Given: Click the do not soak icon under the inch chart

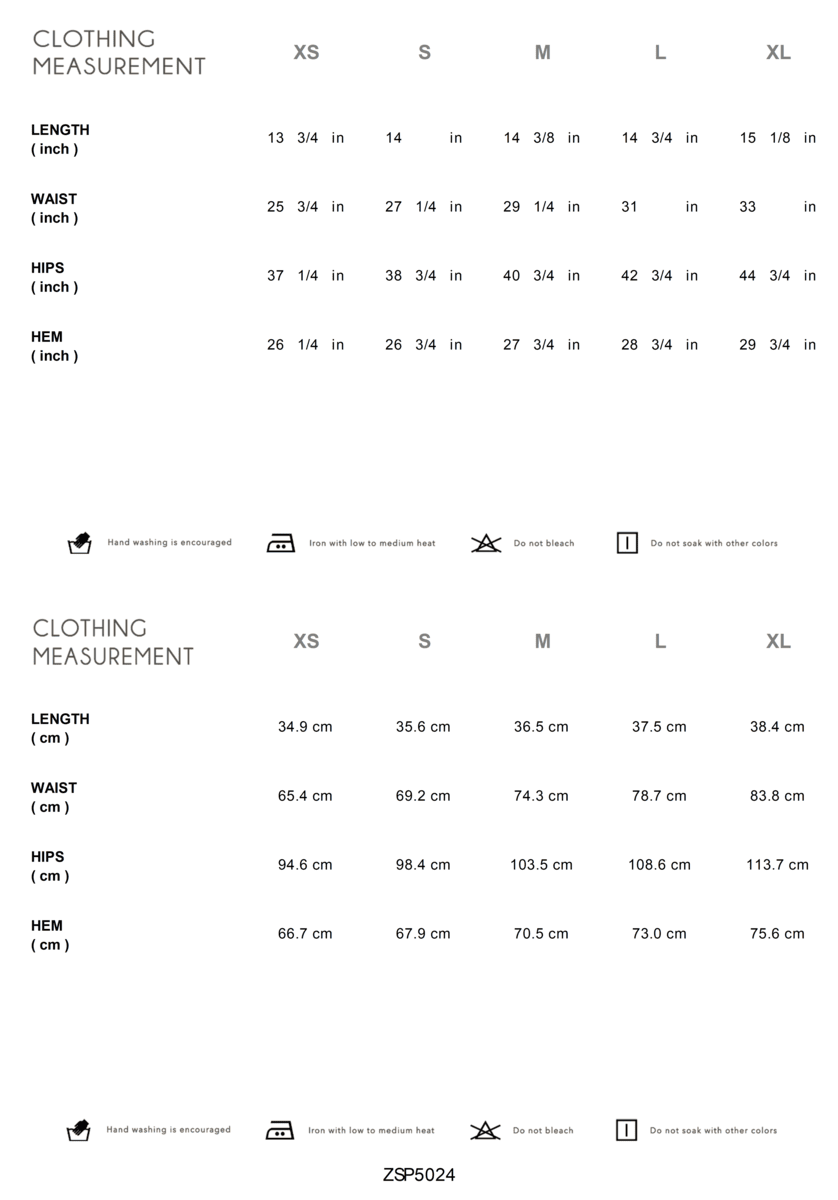Looking at the screenshot, I should 627,543.
